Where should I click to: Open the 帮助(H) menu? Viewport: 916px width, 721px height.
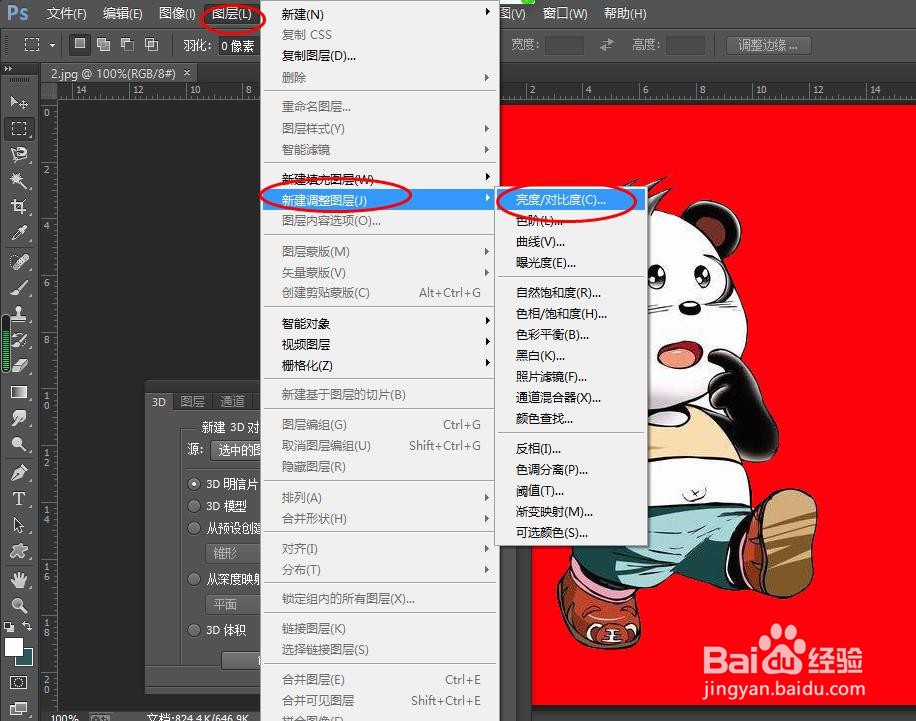tap(624, 13)
